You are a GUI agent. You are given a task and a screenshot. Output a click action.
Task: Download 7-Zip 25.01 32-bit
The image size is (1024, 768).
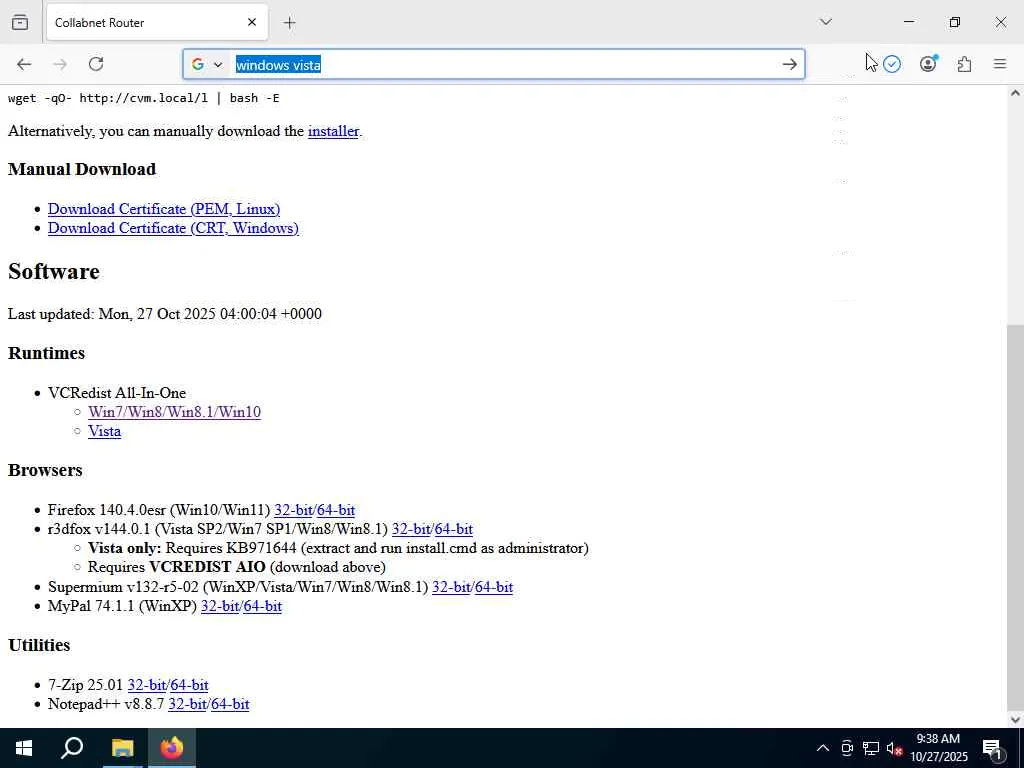click(146, 685)
